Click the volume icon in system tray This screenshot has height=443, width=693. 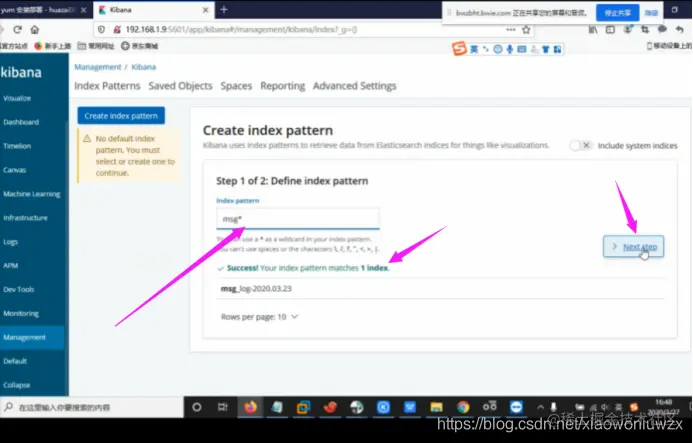click(604, 407)
